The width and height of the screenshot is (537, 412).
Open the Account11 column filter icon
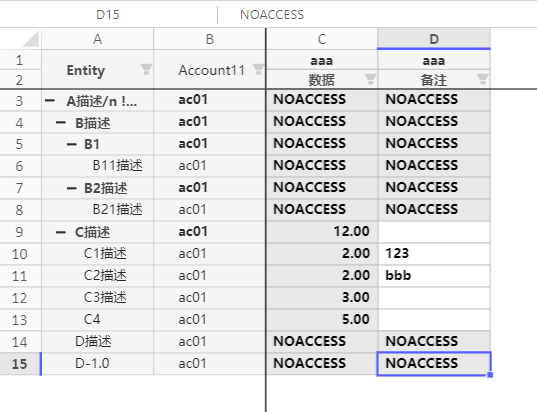[x=259, y=69]
